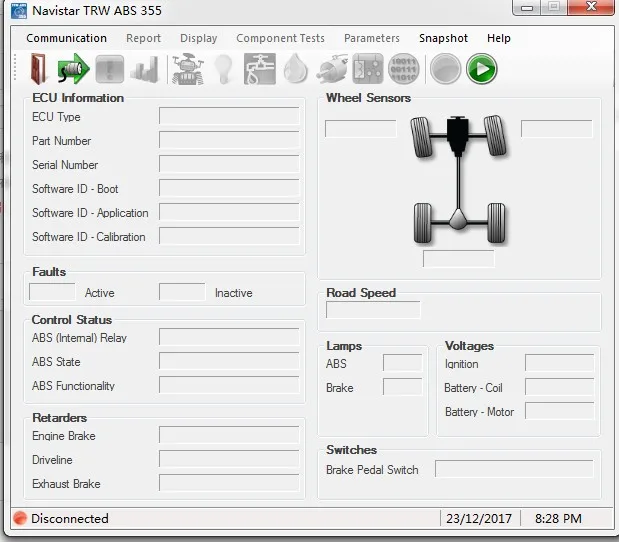This screenshot has width=619, height=542.
Task: Click the Control Status group heading
Action: pos(71,319)
